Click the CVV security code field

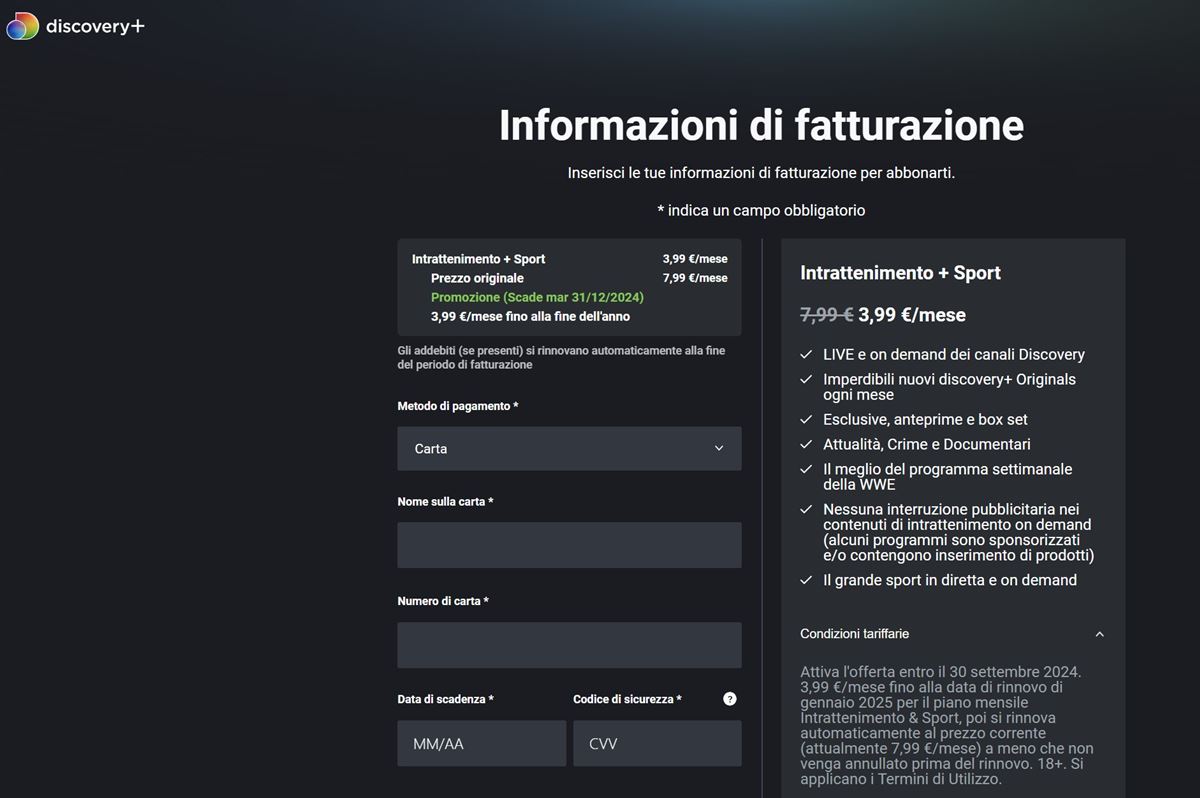pyautogui.click(x=657, y=744)
